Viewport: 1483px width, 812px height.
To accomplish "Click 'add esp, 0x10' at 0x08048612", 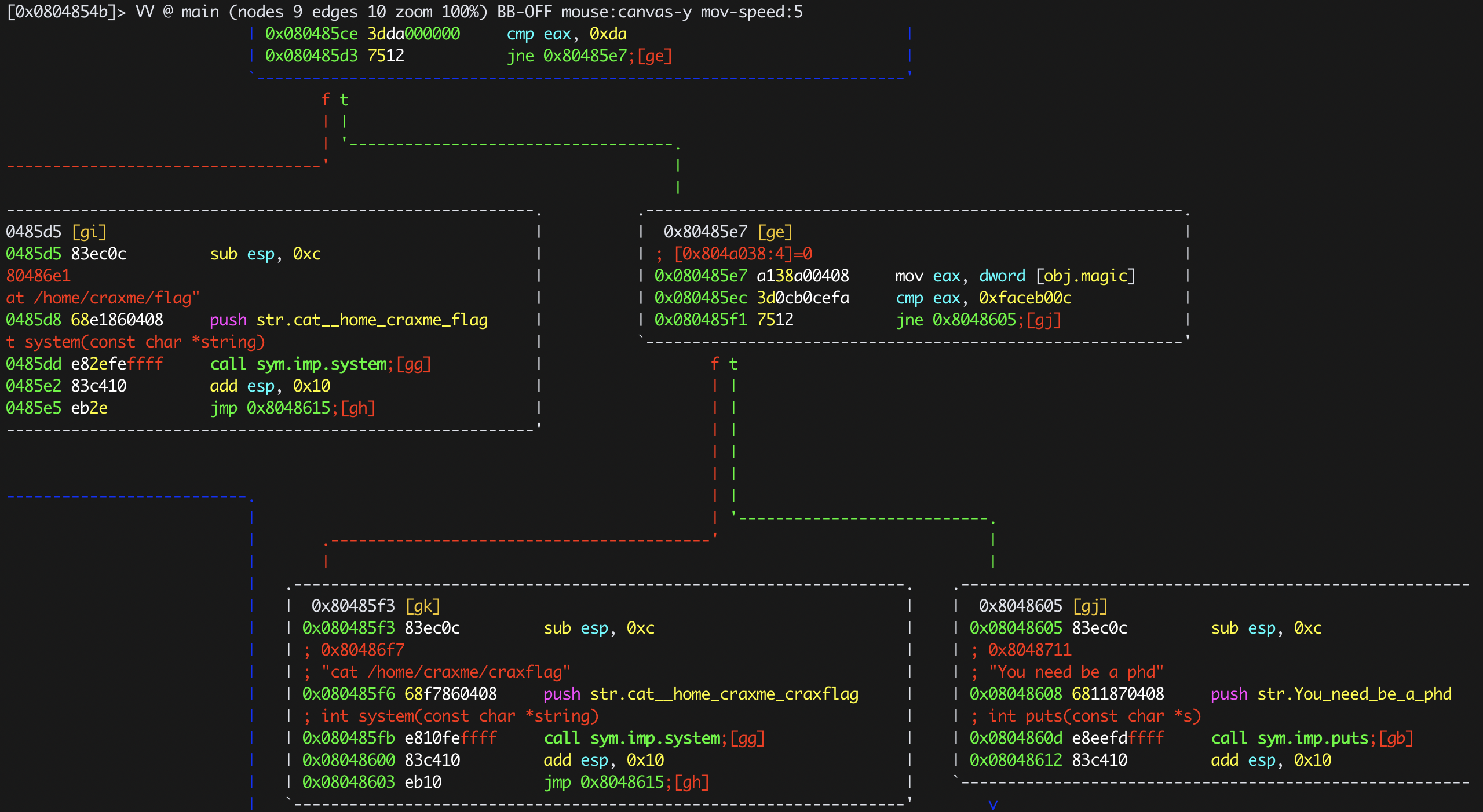I will (1271, 760).
